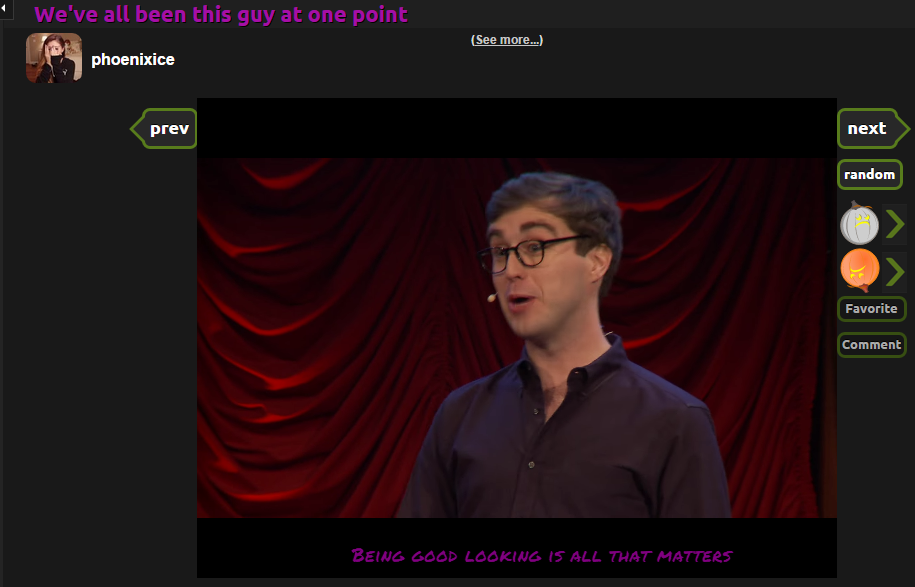
Task: Open the phoenixice username profile link
Action: (133, 60)
